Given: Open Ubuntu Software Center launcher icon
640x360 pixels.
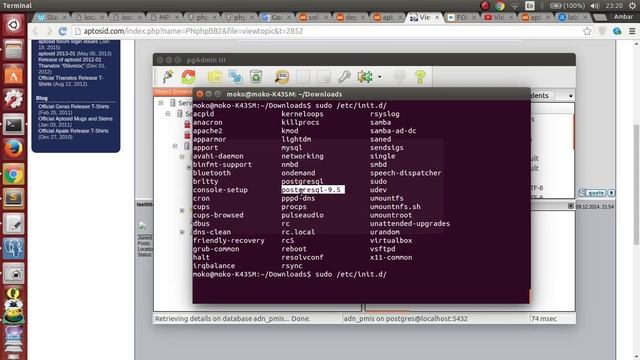Looking at the screenshot, I should tap(13, 75).
